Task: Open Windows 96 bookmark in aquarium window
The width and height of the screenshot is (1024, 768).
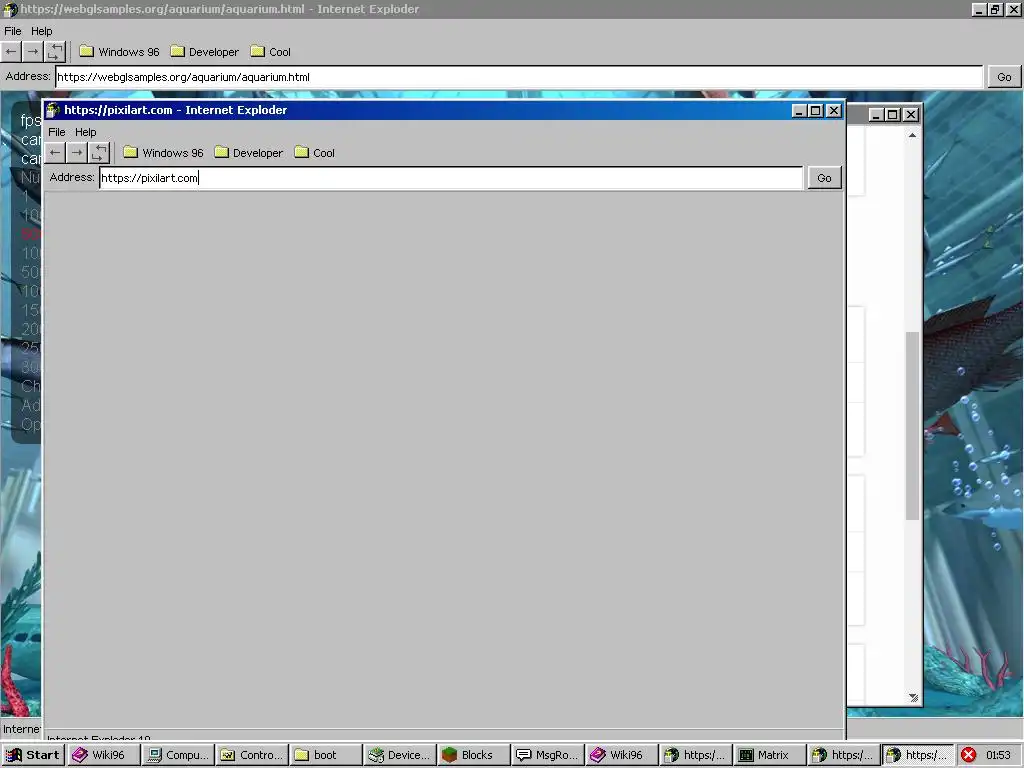Action: pos(120,52)
